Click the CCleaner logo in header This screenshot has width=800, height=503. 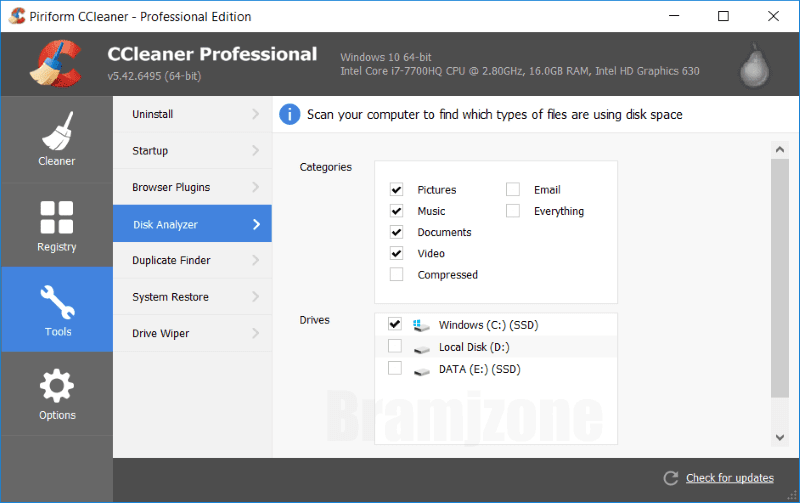point(55,63)
